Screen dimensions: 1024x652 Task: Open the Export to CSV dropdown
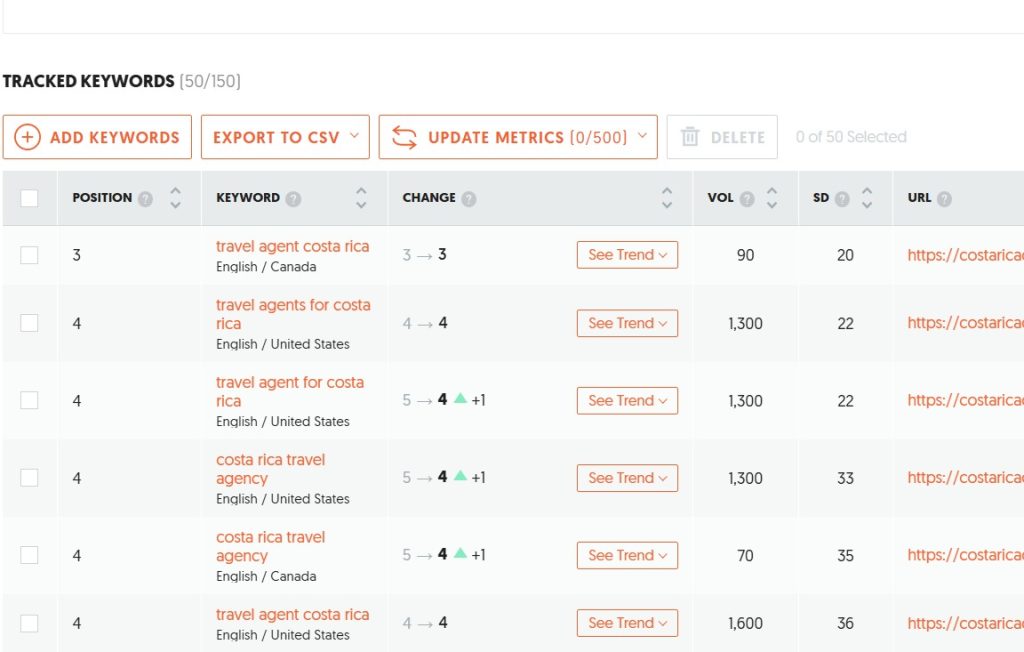(x=285, y=136)
